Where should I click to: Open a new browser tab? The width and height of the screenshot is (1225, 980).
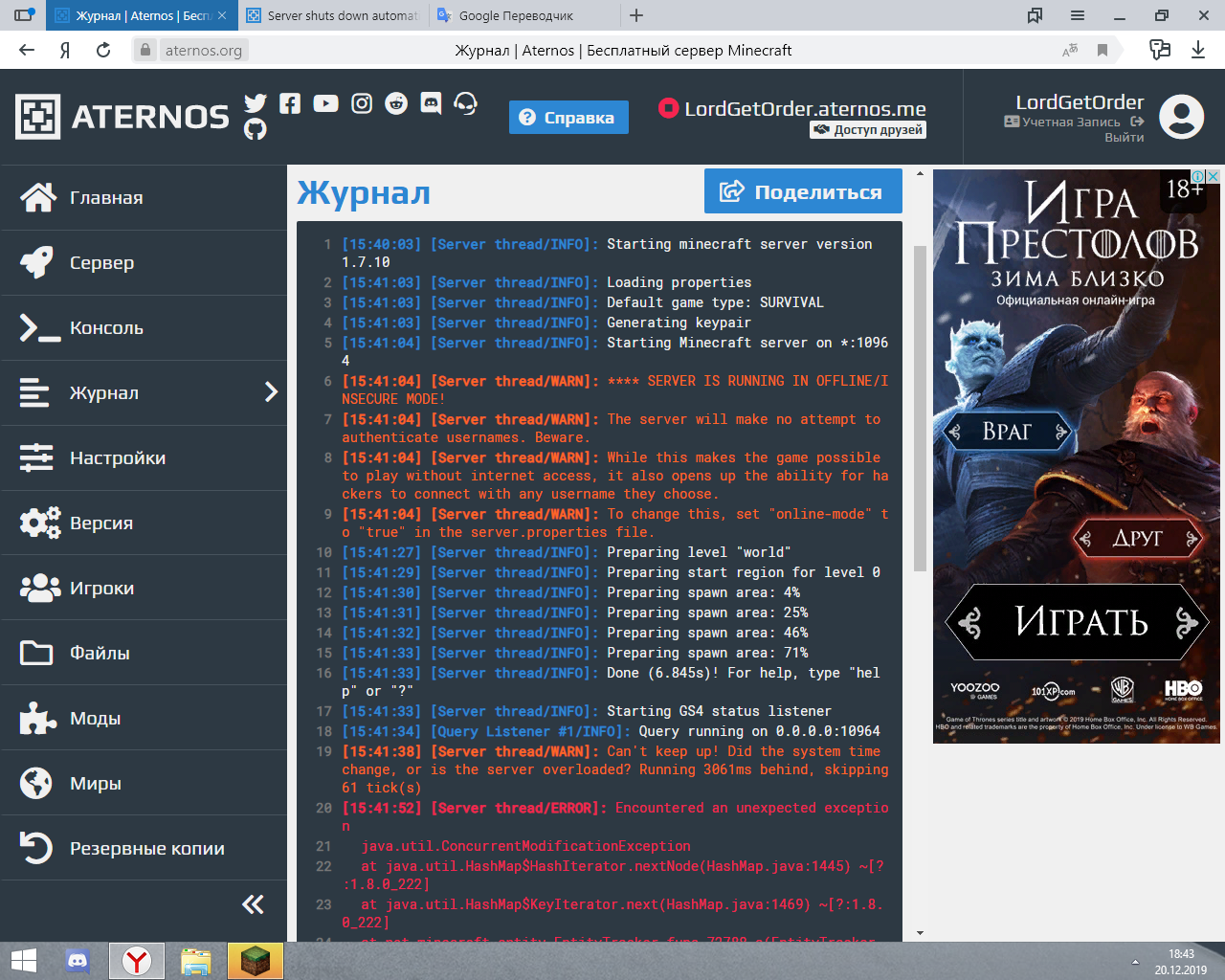(x=636, y=15)
